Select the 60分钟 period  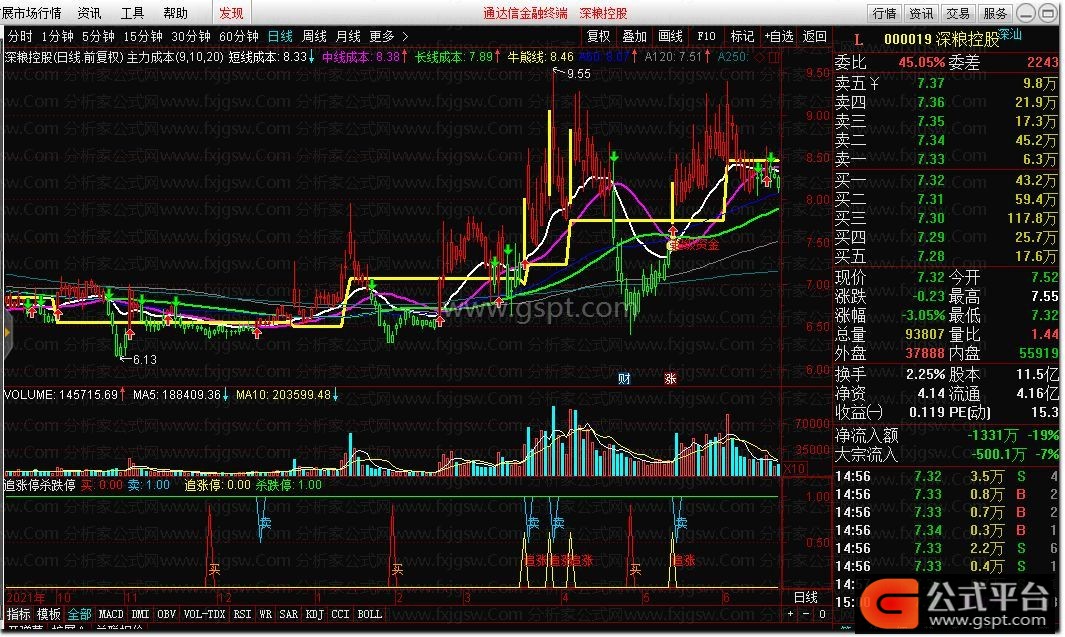239,36
